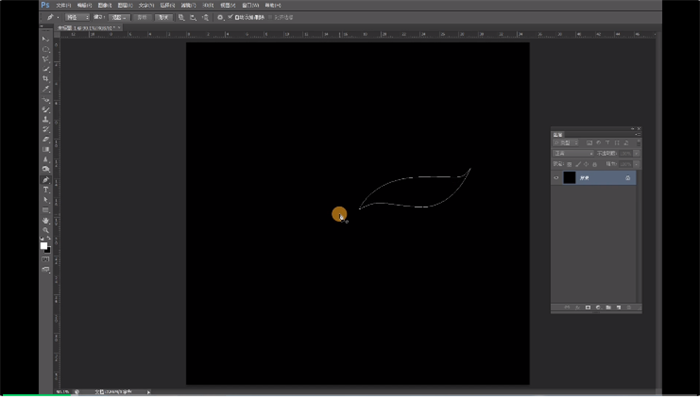Create a new adjustment layer
The image size is (700, 397).
598,308
